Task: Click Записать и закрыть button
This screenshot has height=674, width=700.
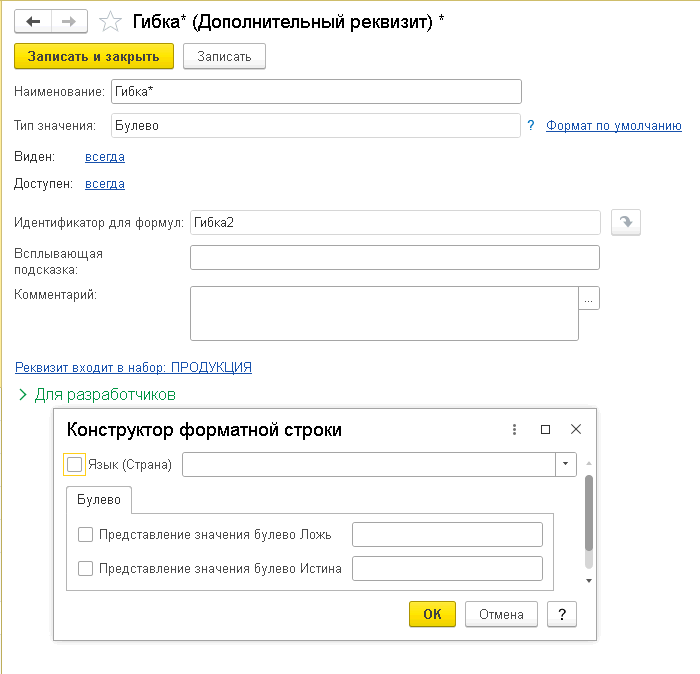Action: click(x=93, y=56)
